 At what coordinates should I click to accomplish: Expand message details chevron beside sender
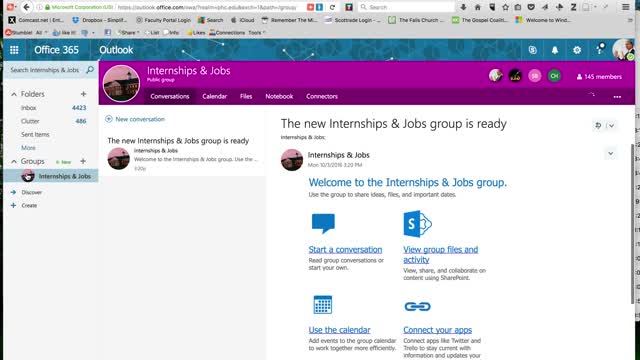(611, 153)
